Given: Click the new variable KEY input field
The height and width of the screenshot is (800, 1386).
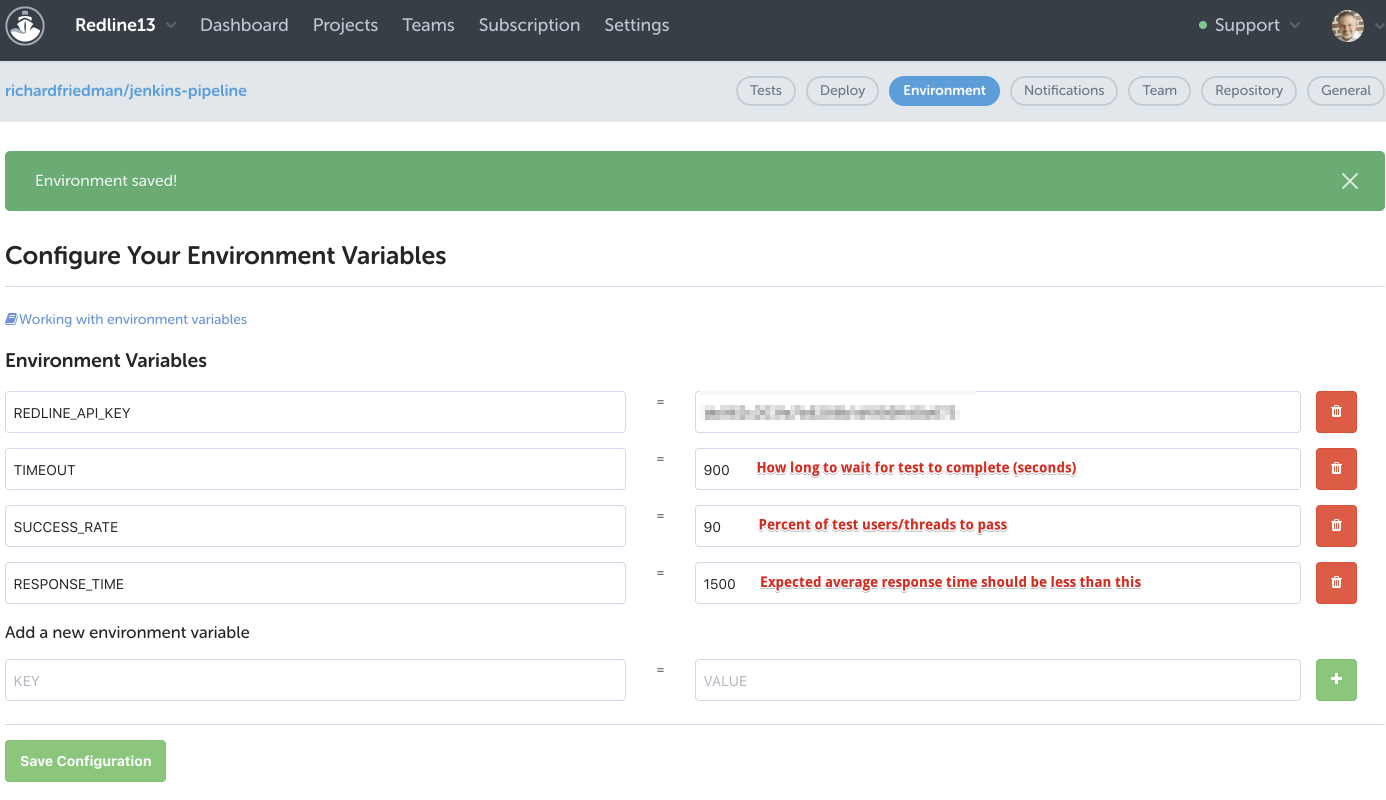Looking at the screenshot, I should point(315,680).
